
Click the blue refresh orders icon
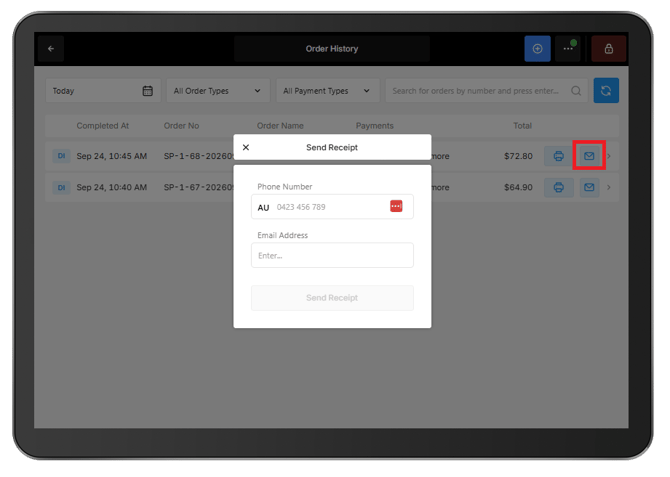click(x=606, y=91)
